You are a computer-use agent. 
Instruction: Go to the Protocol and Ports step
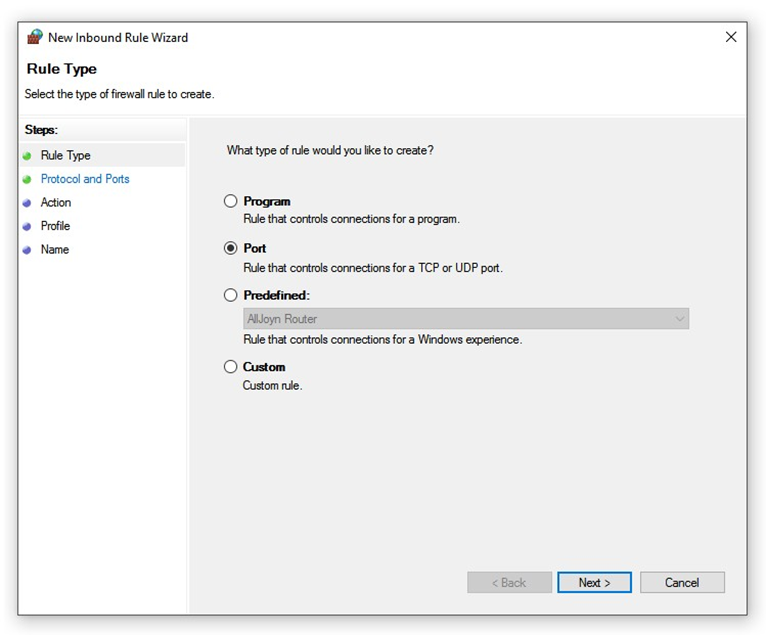(x=85, y=179)
